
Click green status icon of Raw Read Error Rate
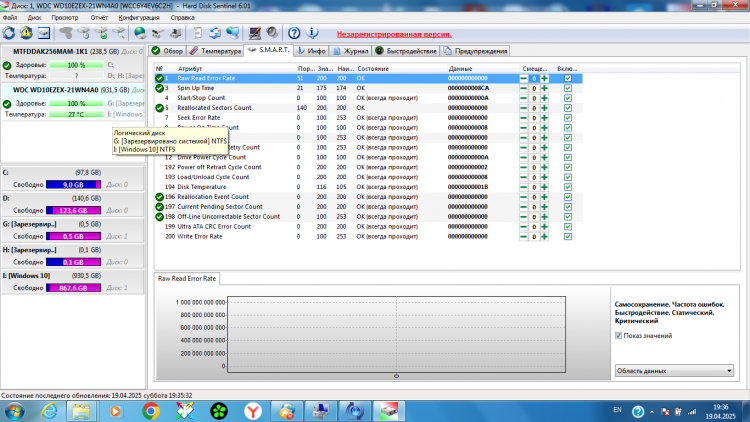pyautogui.click(x=159, y=78)
